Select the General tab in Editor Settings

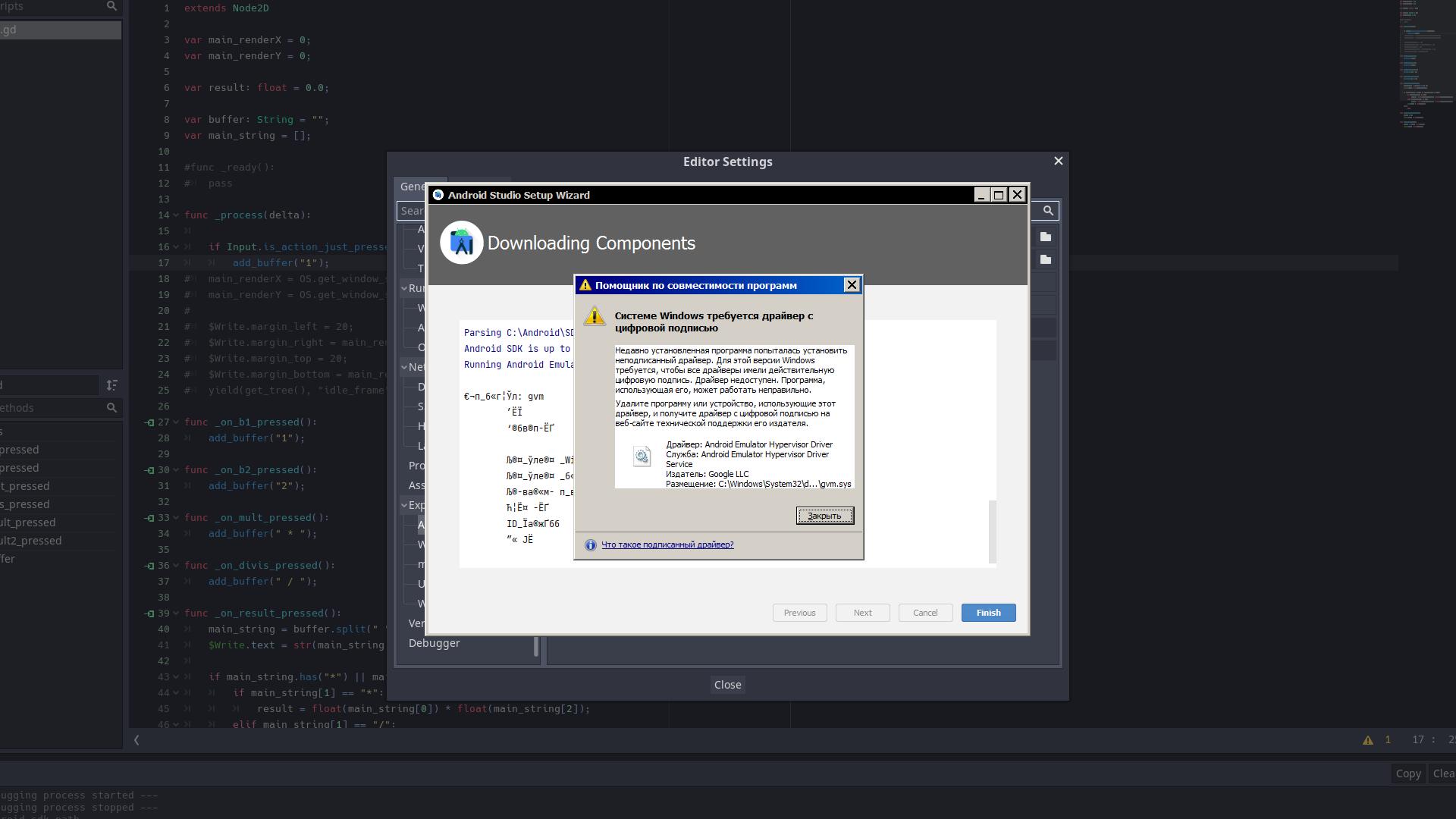(x=413, y=187)
